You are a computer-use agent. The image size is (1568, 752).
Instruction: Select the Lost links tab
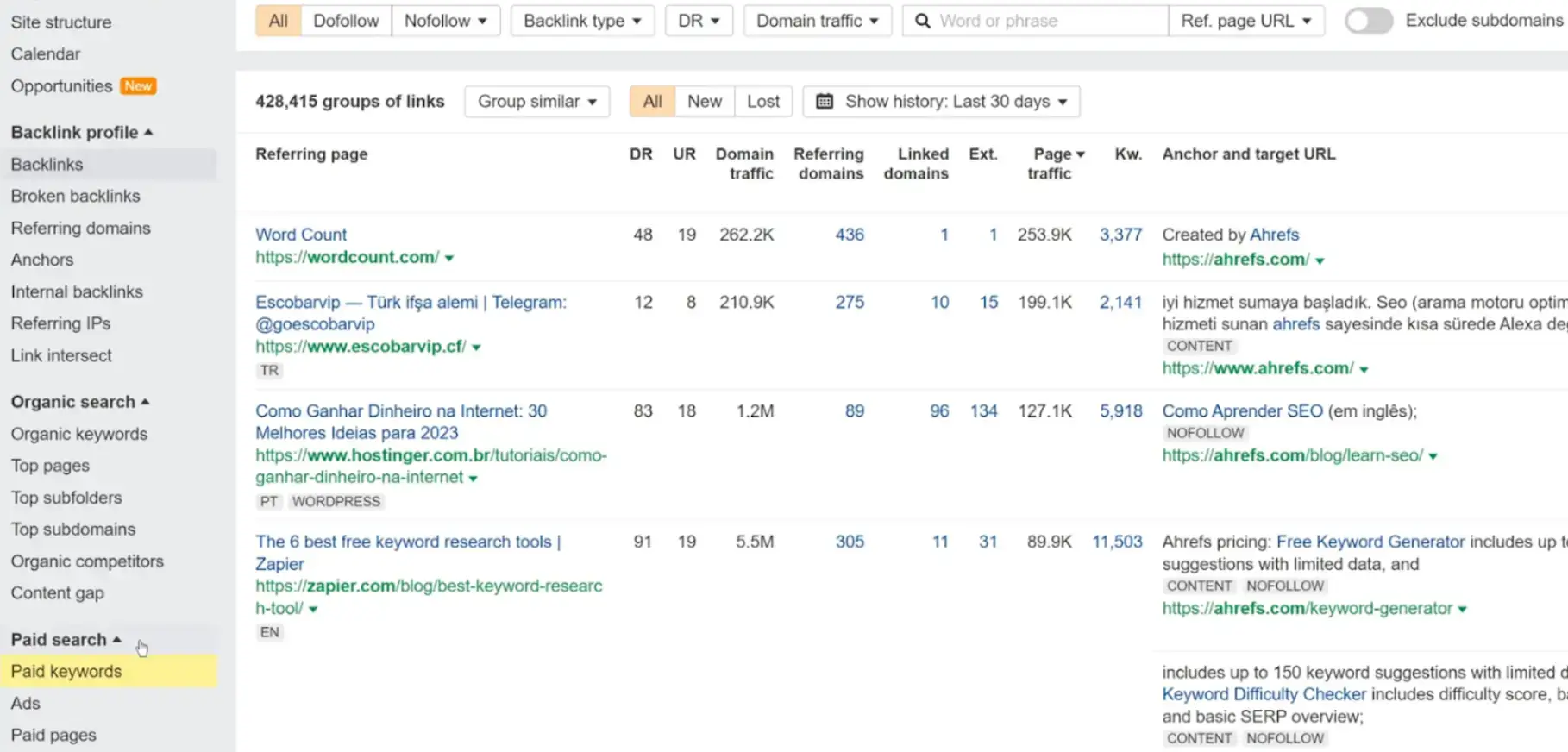(763, 102)
